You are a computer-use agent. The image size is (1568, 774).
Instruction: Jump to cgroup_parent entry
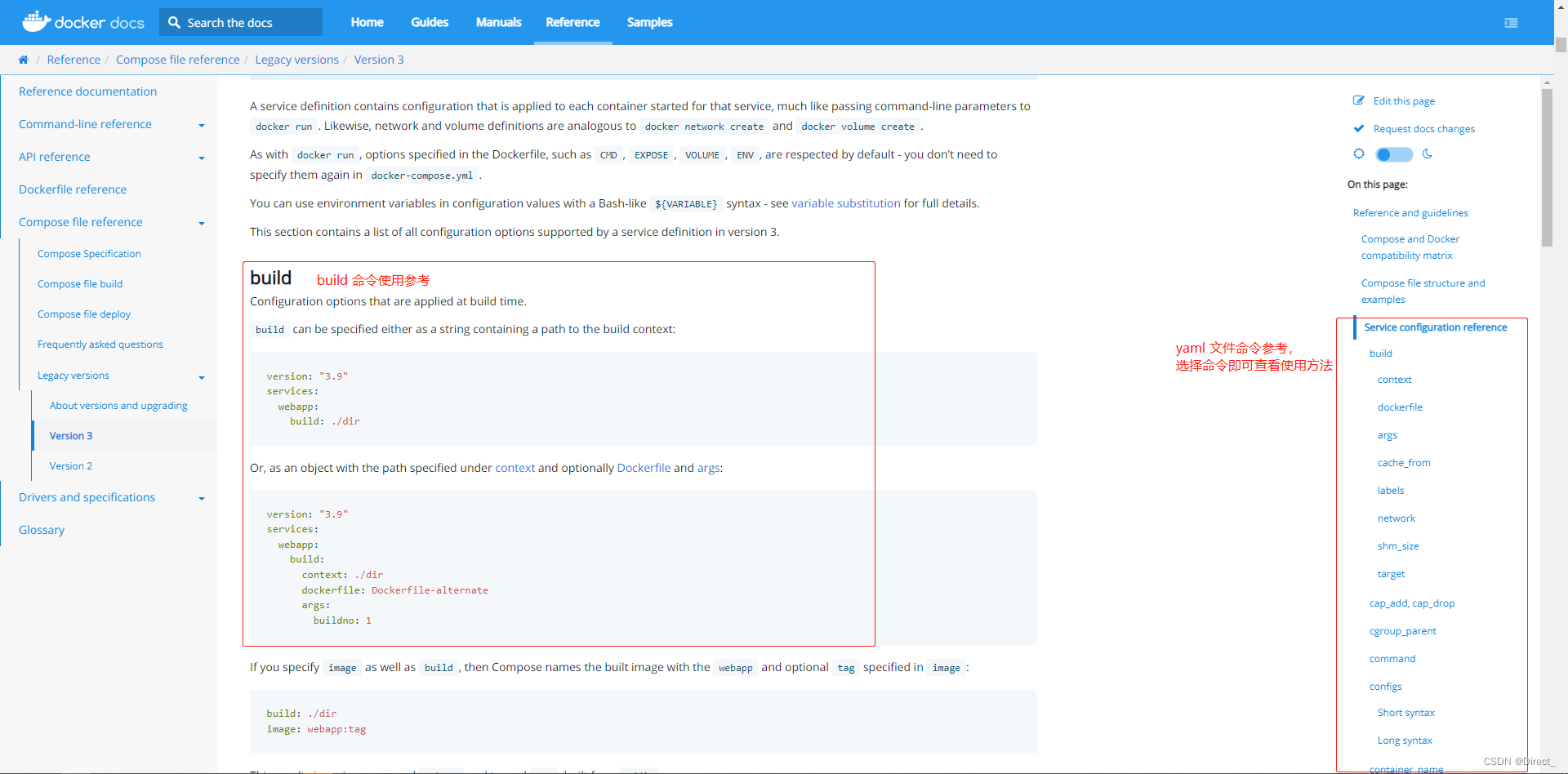pyautogui.click(x=1403, y=631)
